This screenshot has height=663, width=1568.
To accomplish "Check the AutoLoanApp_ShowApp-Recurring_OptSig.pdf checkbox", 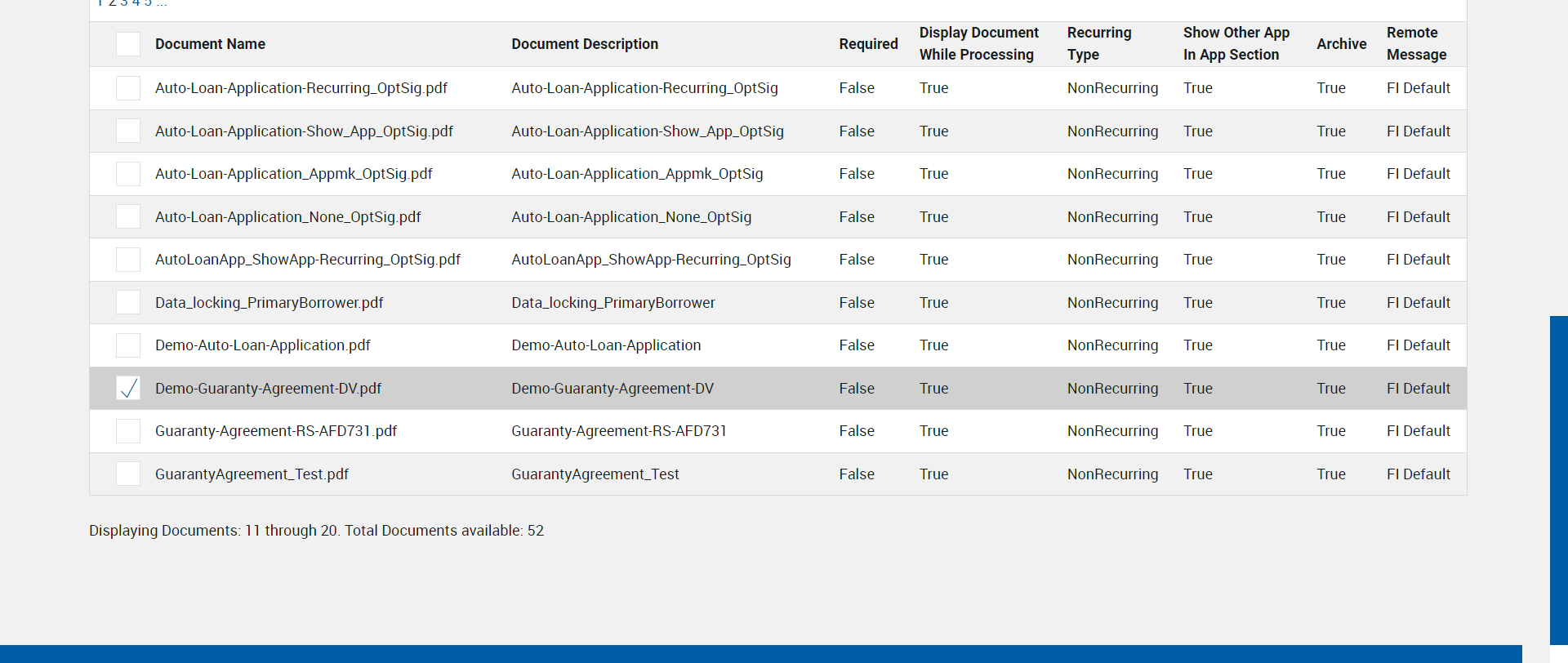I will click(128, 260).
